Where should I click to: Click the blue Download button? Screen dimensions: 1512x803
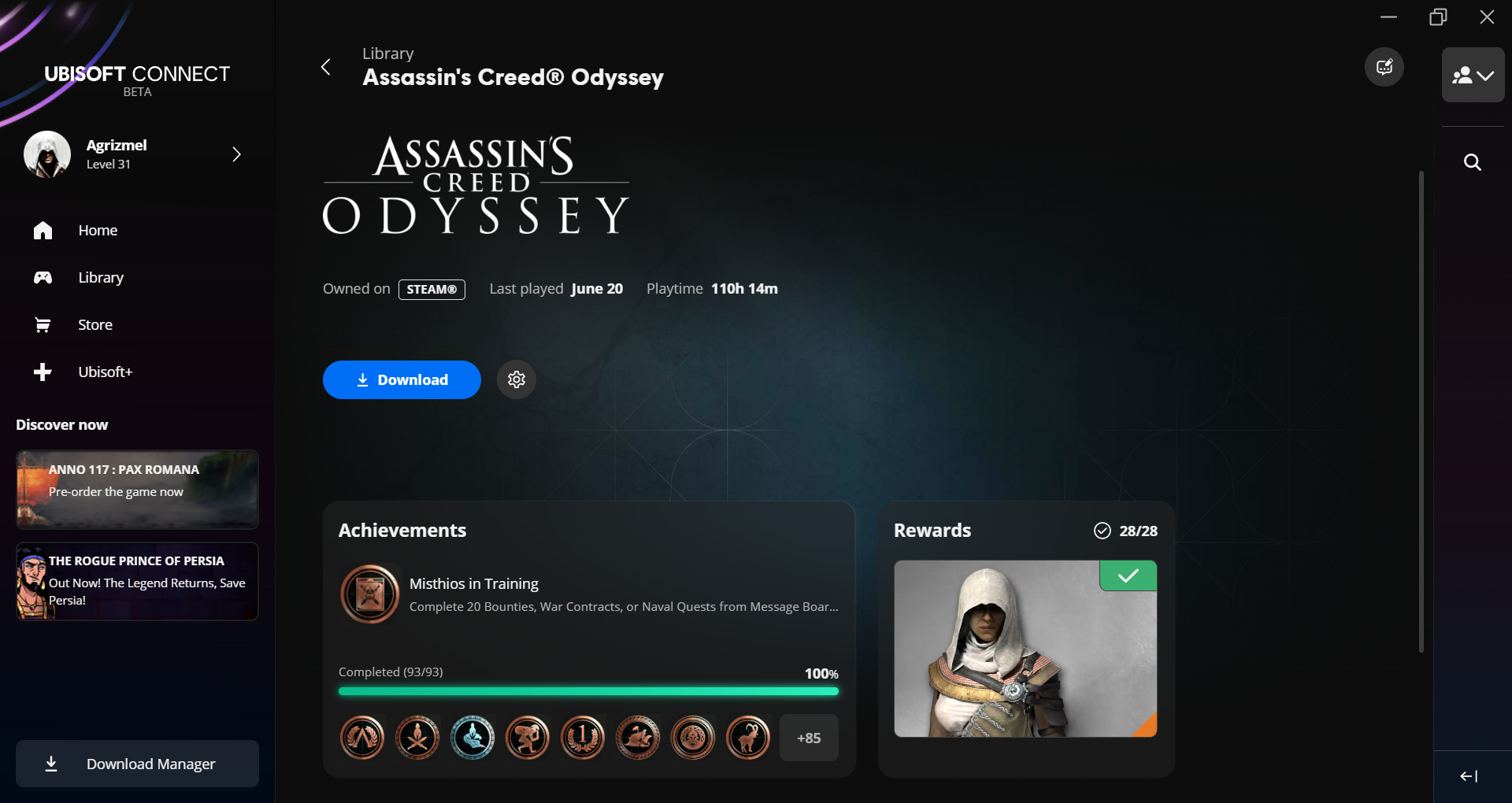point(402,379)
